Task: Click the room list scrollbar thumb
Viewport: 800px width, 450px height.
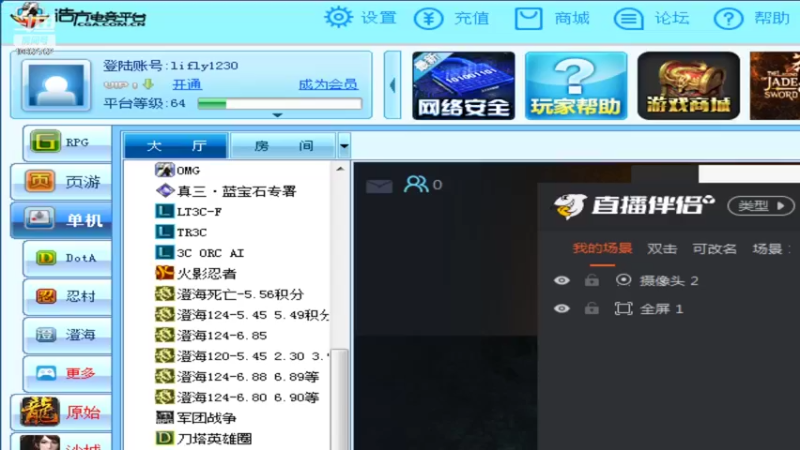Action: coord(340,398)
